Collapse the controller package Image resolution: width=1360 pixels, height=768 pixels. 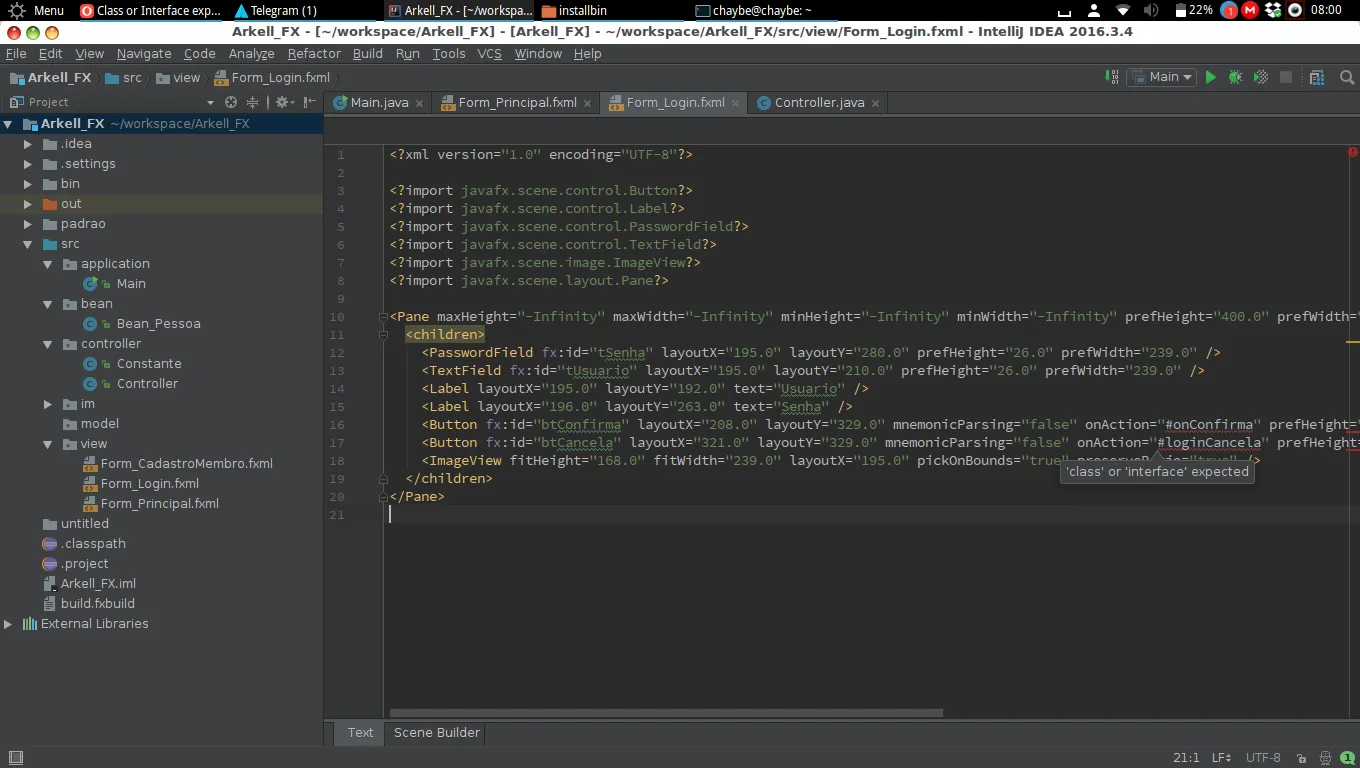coord(47,344)
